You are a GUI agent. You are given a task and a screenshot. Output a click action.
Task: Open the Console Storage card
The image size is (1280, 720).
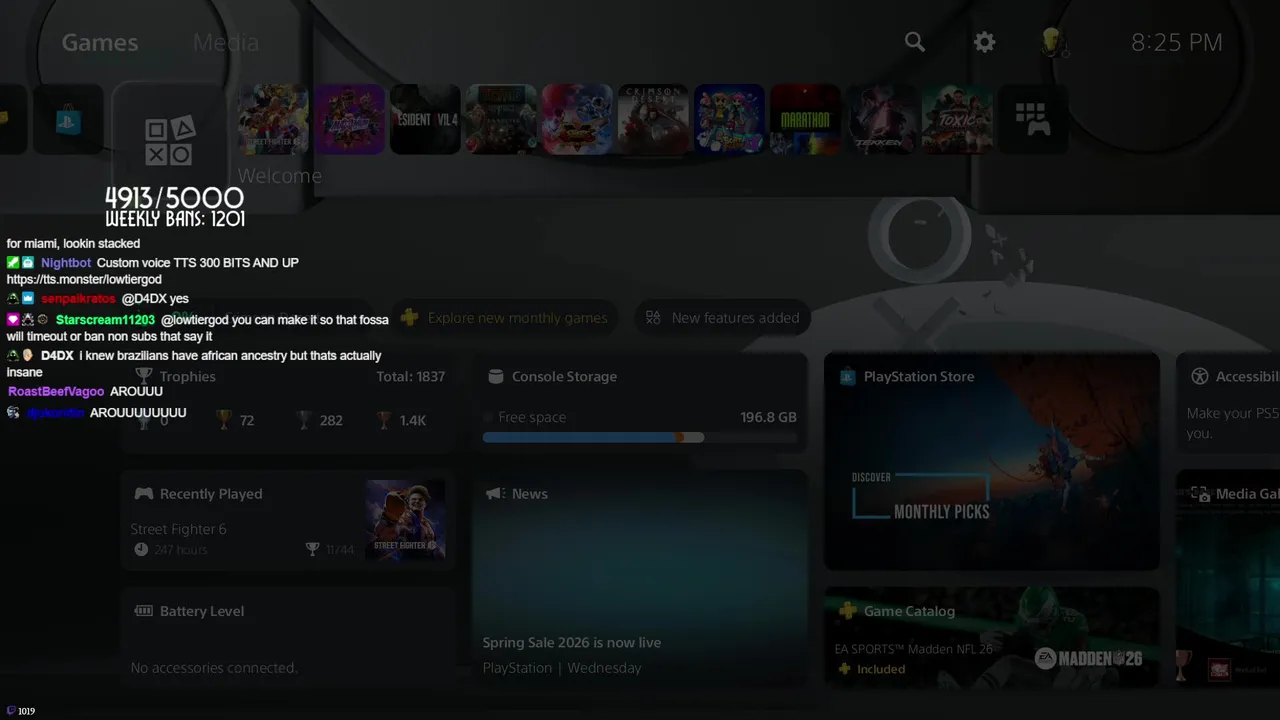(x=640, y=404)
